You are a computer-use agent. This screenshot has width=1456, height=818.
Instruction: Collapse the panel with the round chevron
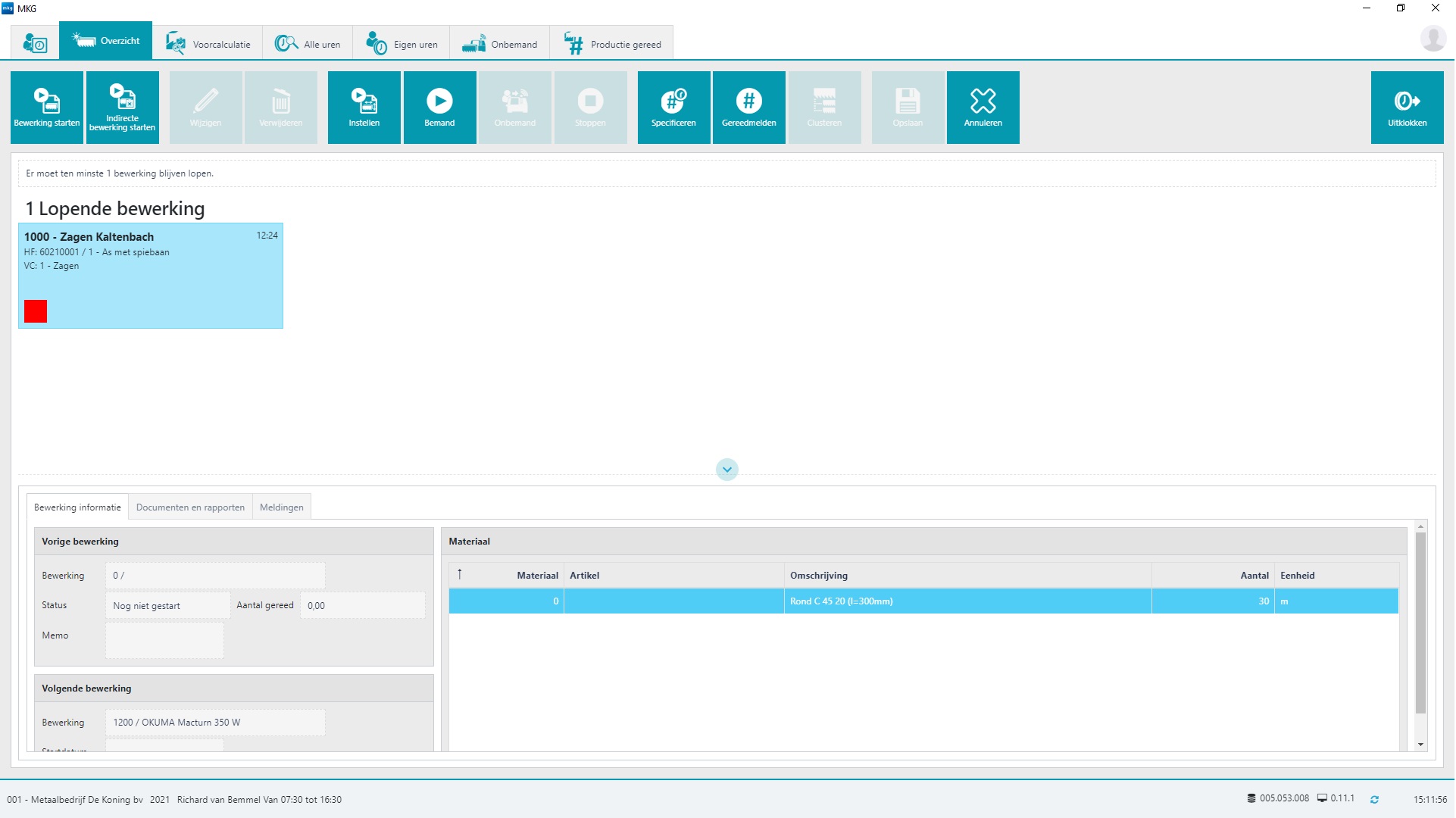(x=726, y=470)
